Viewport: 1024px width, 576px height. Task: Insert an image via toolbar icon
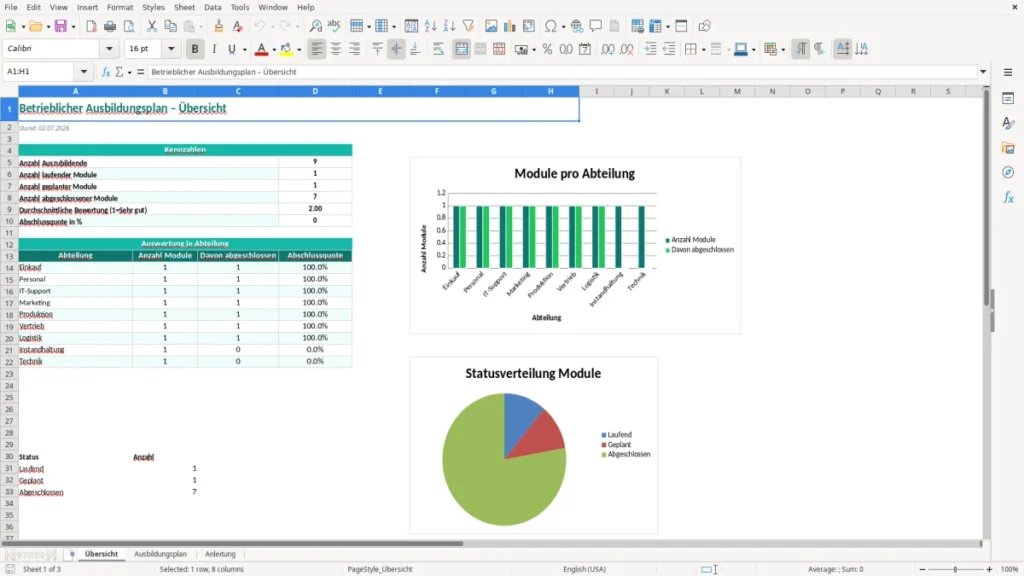pos(491,26)
